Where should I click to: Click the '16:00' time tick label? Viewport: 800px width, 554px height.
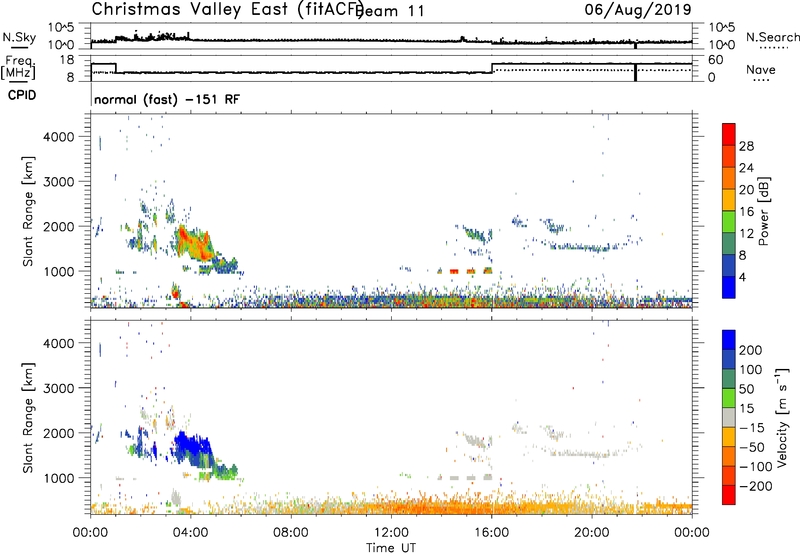click(491, 533)
